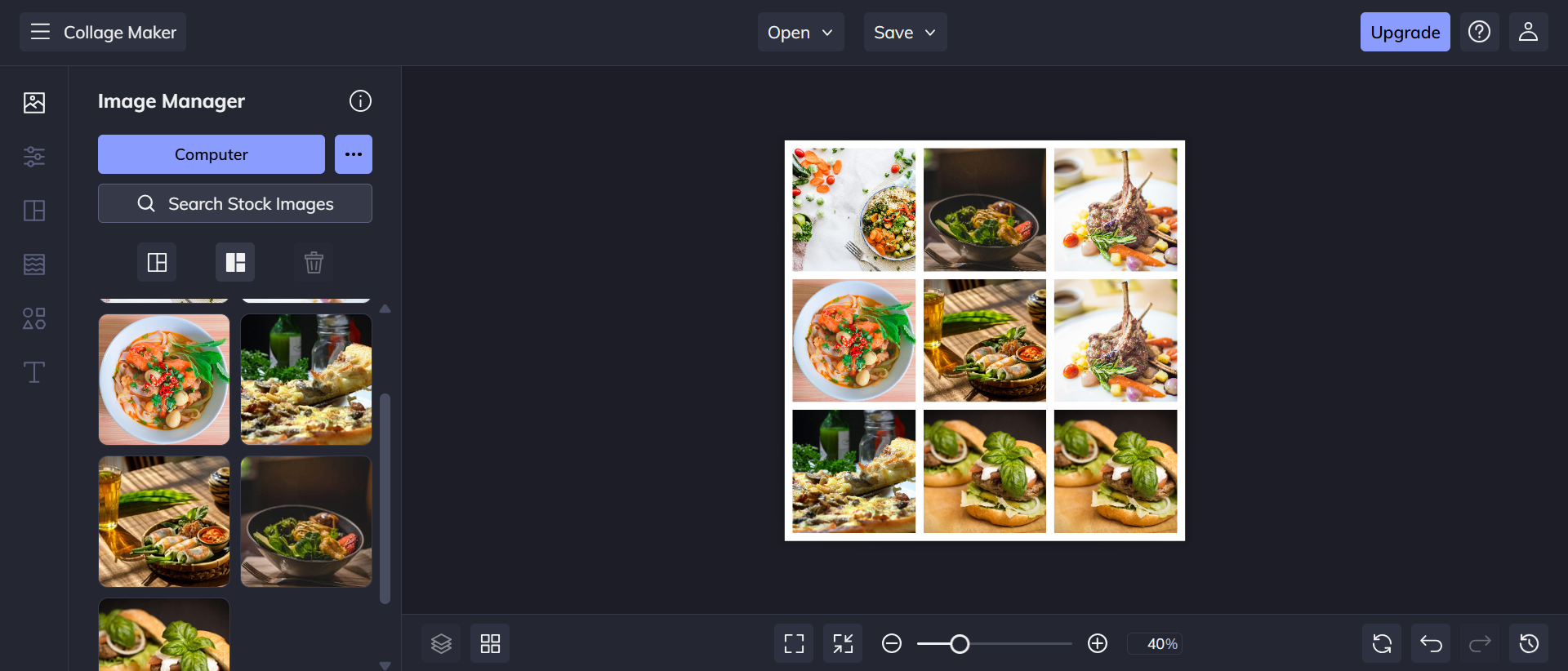Open the user account icon

tap(1528, 32)
